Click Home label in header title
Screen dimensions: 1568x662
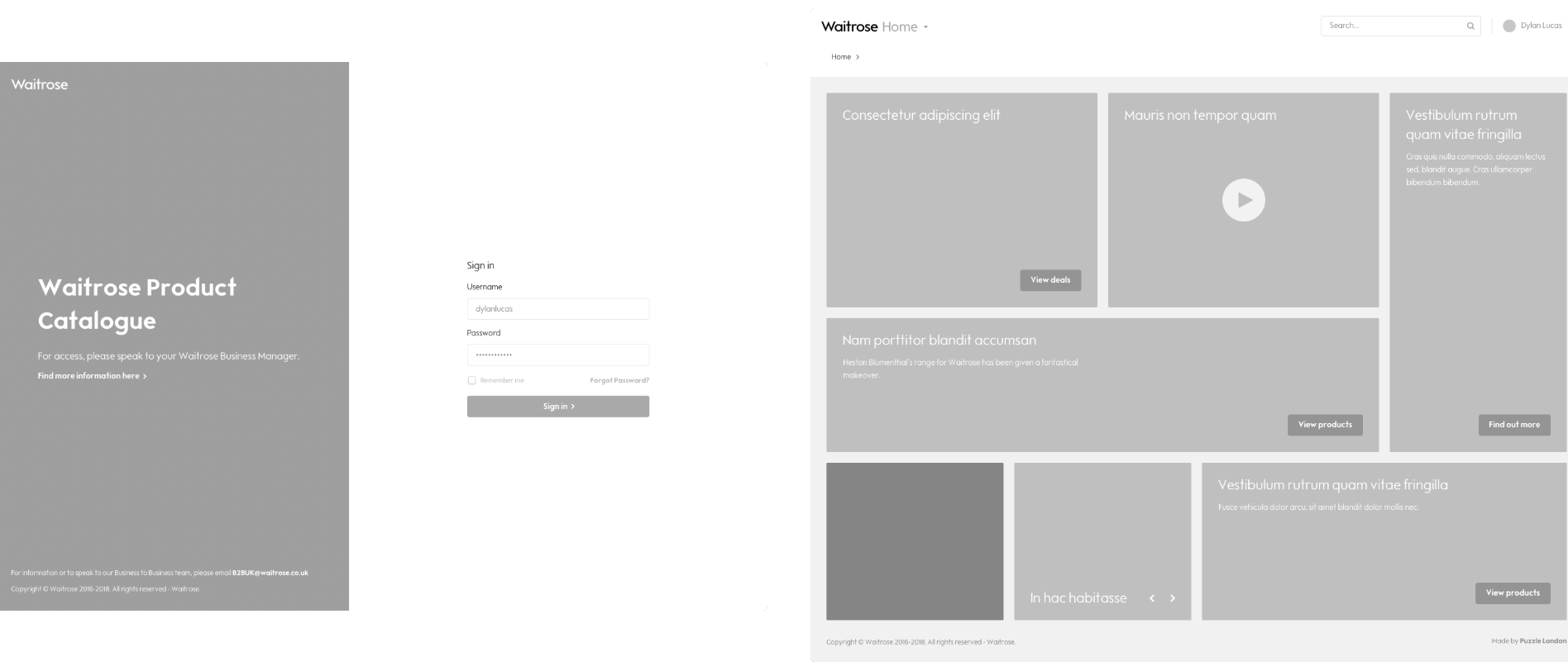pyautogui.click(x=900, y=27)
